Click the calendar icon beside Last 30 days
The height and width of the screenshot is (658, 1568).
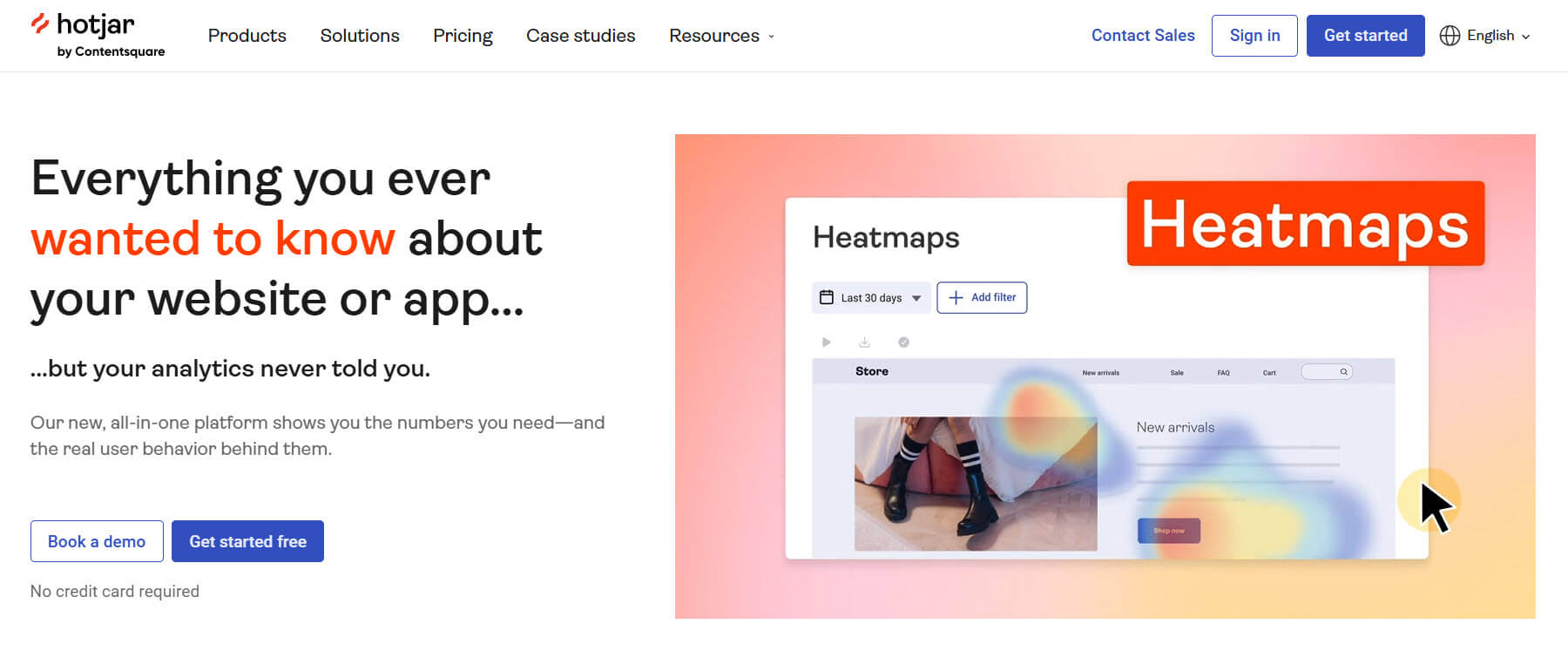click(x=827, y=297)
